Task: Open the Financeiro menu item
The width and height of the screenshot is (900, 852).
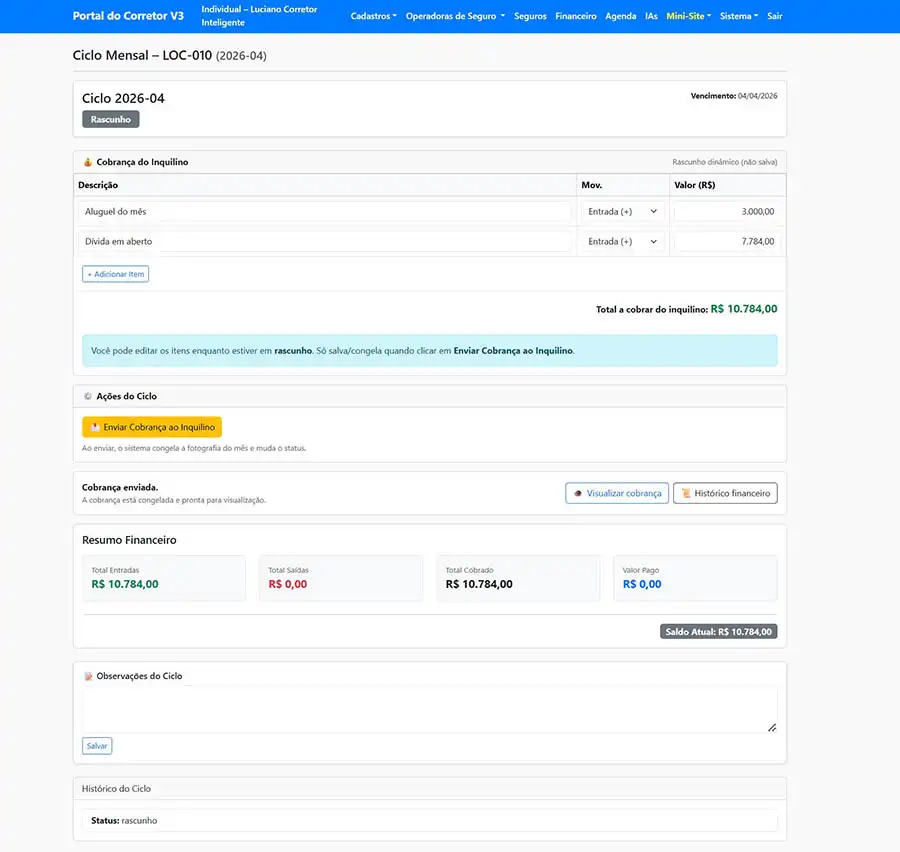Action: pyautogui.click(x=576, y=16)
